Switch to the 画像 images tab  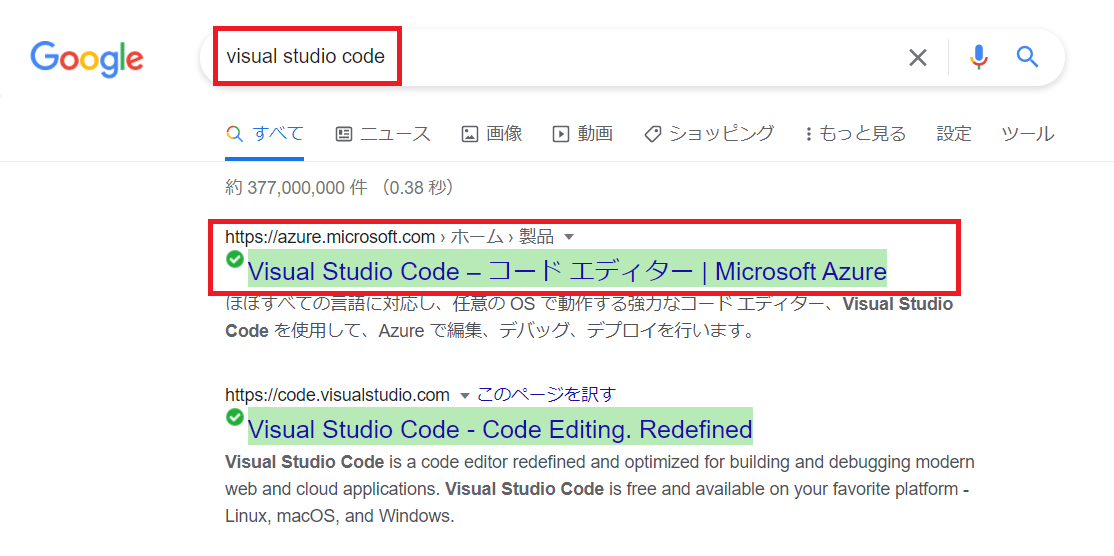(492, 133)
